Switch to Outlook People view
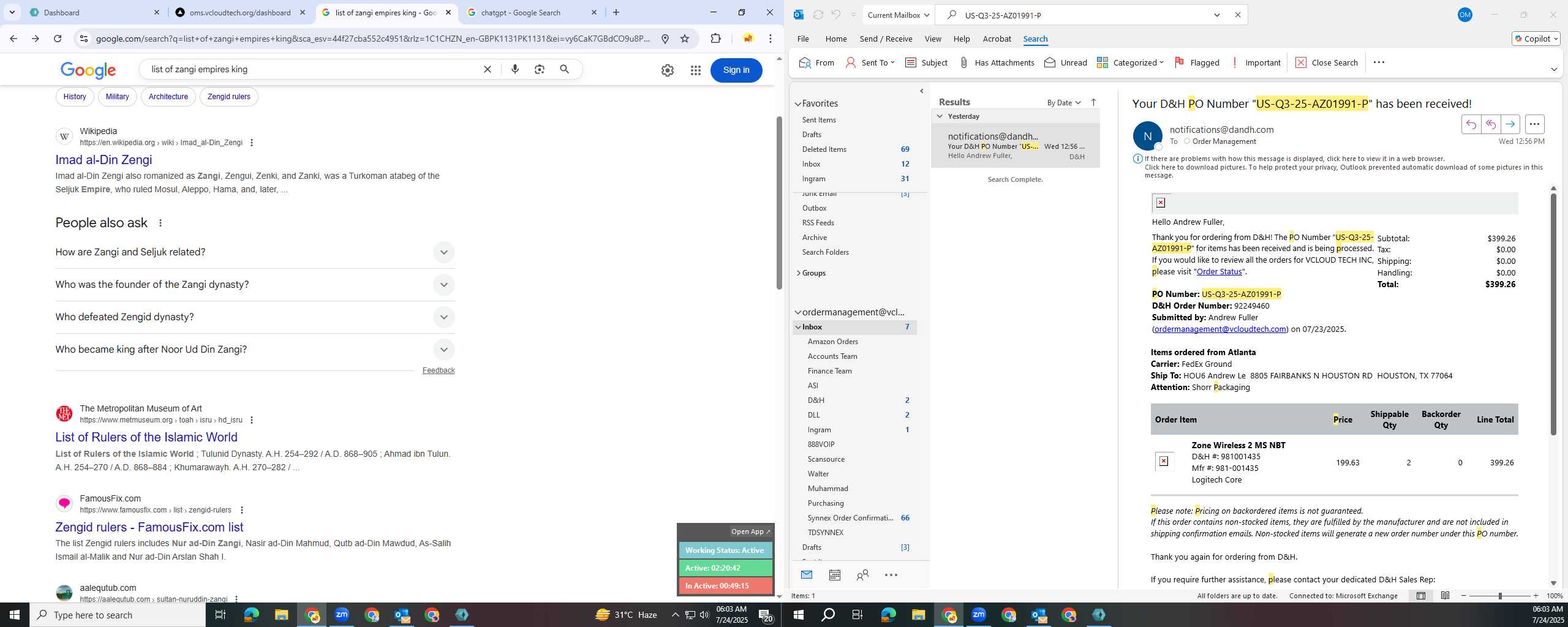 click(862, 575)
